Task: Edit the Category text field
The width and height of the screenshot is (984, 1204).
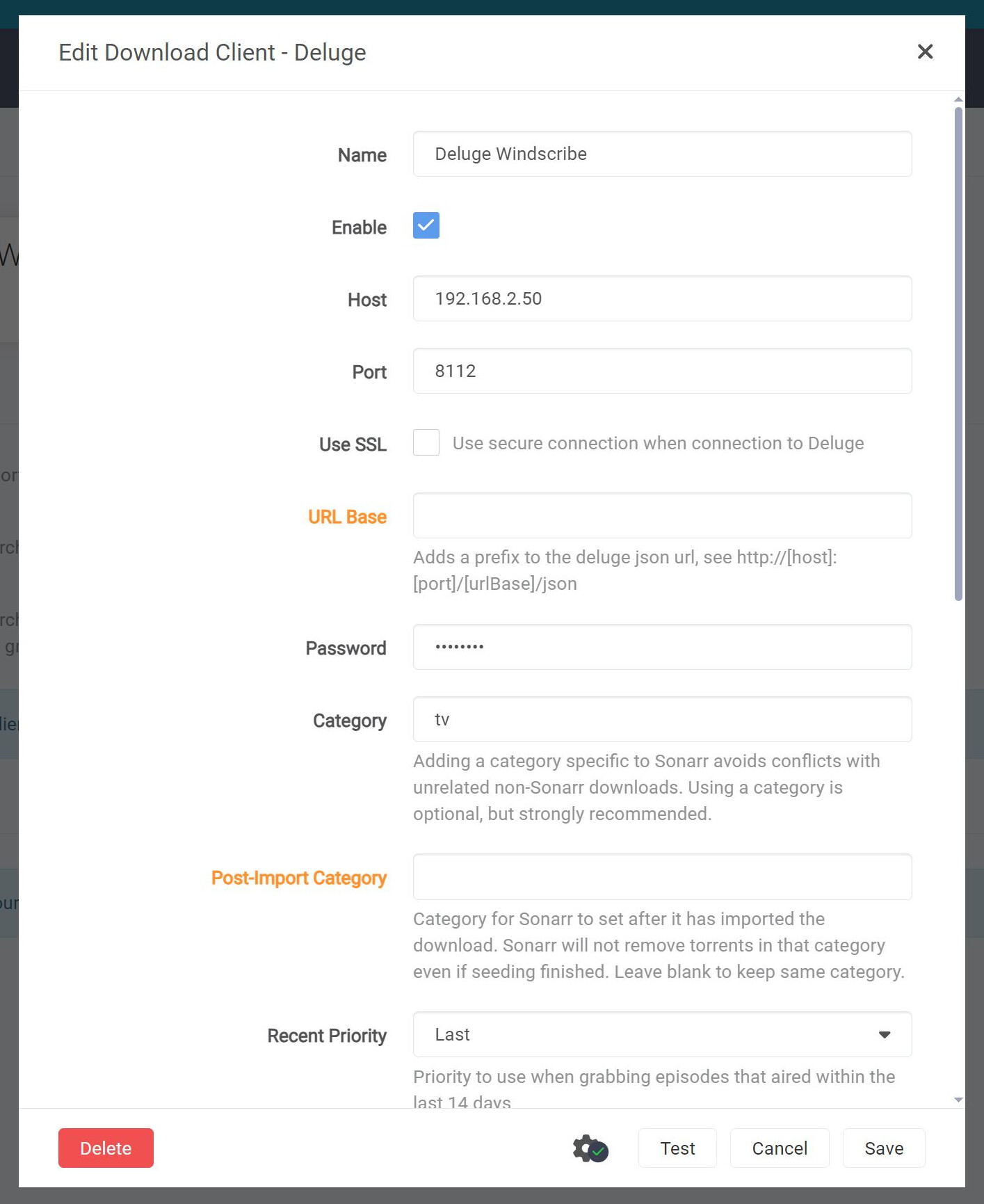Action: 661,719
